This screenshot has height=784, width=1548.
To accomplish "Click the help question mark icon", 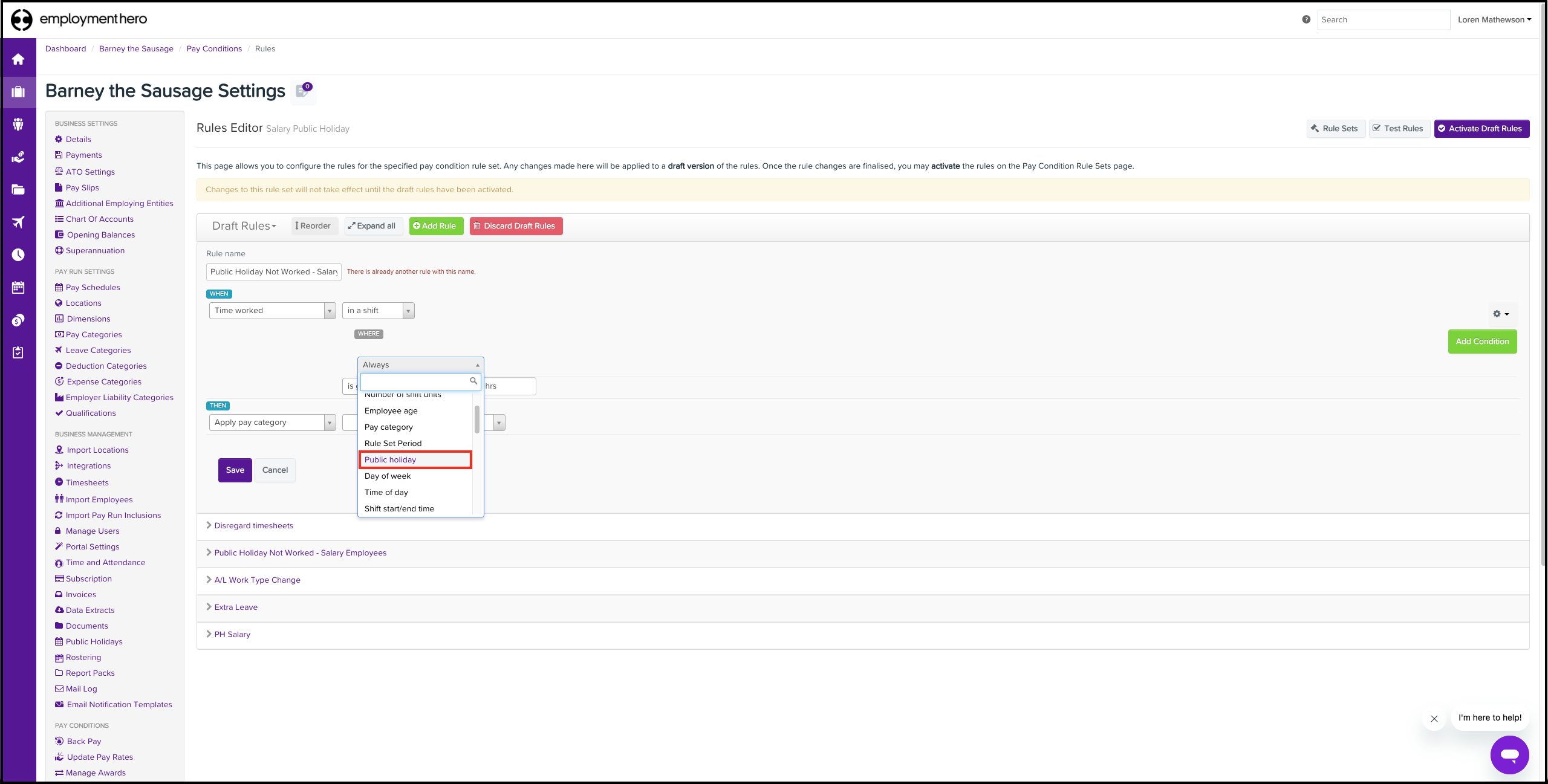I will point(1306,19).
